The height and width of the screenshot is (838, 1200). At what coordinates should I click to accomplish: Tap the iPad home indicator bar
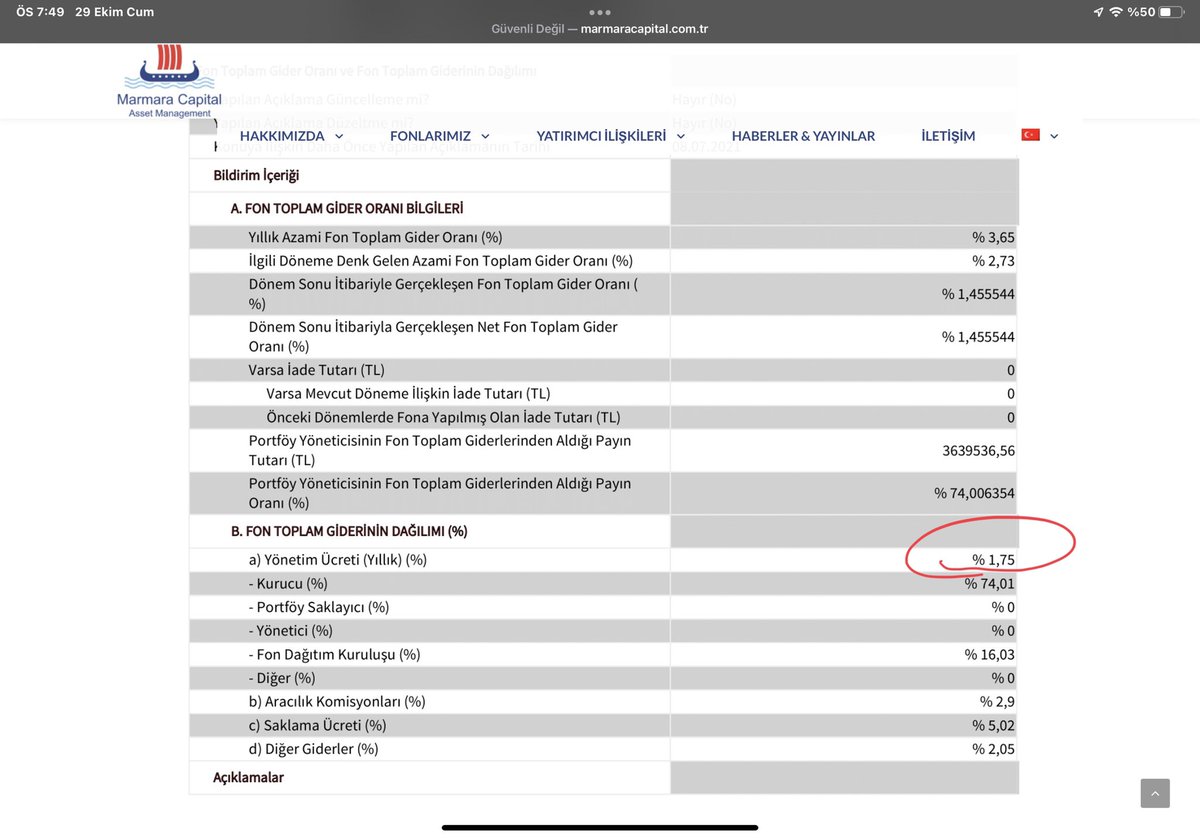(600, 827)
